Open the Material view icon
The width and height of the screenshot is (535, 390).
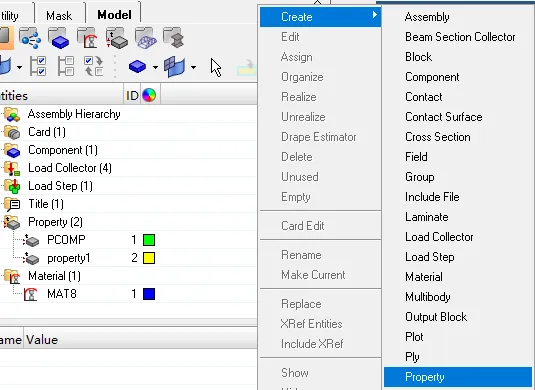[87, 38]
